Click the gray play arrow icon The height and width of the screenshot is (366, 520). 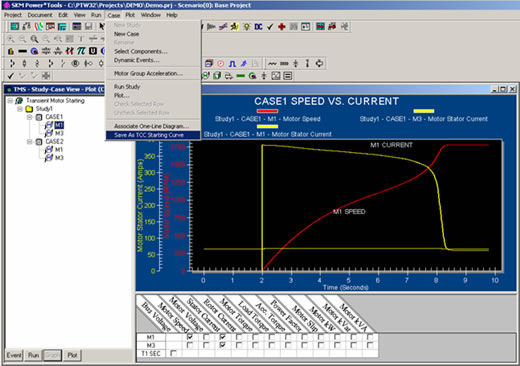tap(211, 26)
